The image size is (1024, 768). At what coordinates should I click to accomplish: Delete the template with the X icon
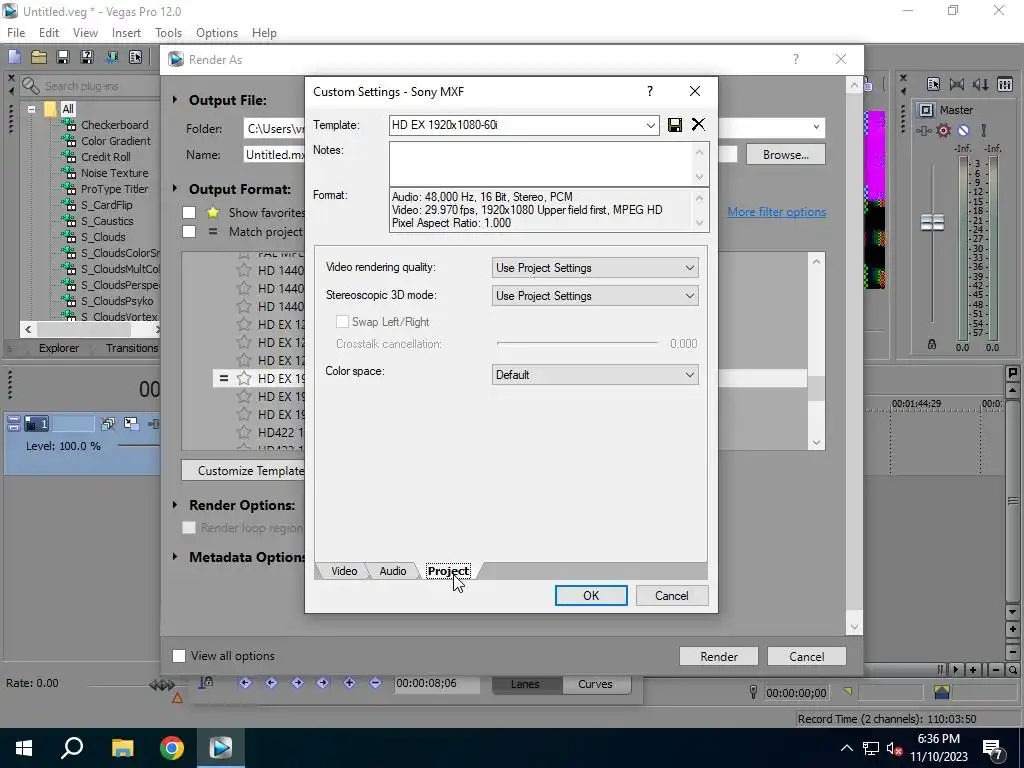click(x=698, y=124)
